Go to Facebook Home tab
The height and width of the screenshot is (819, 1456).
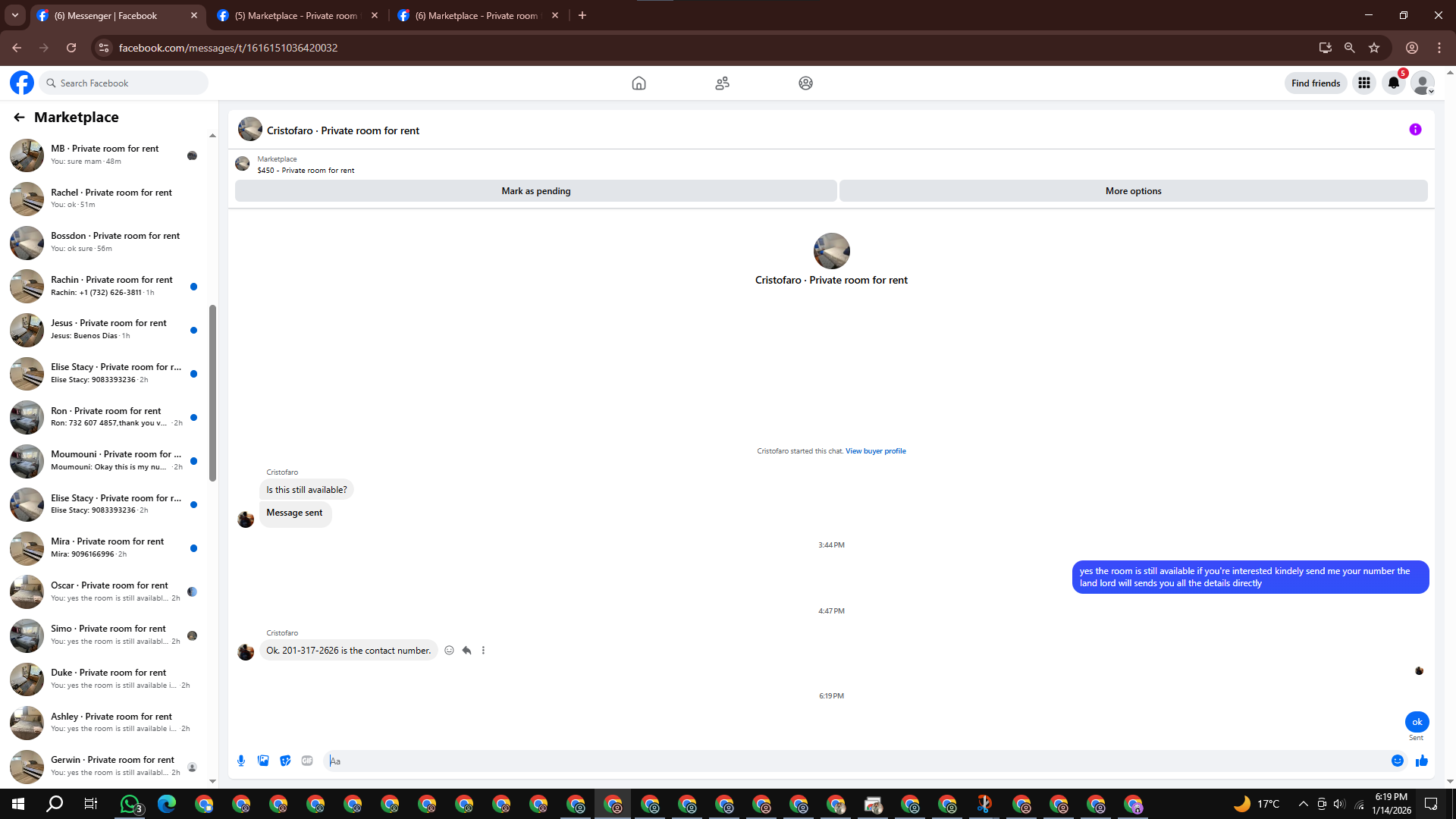(639, 83)
